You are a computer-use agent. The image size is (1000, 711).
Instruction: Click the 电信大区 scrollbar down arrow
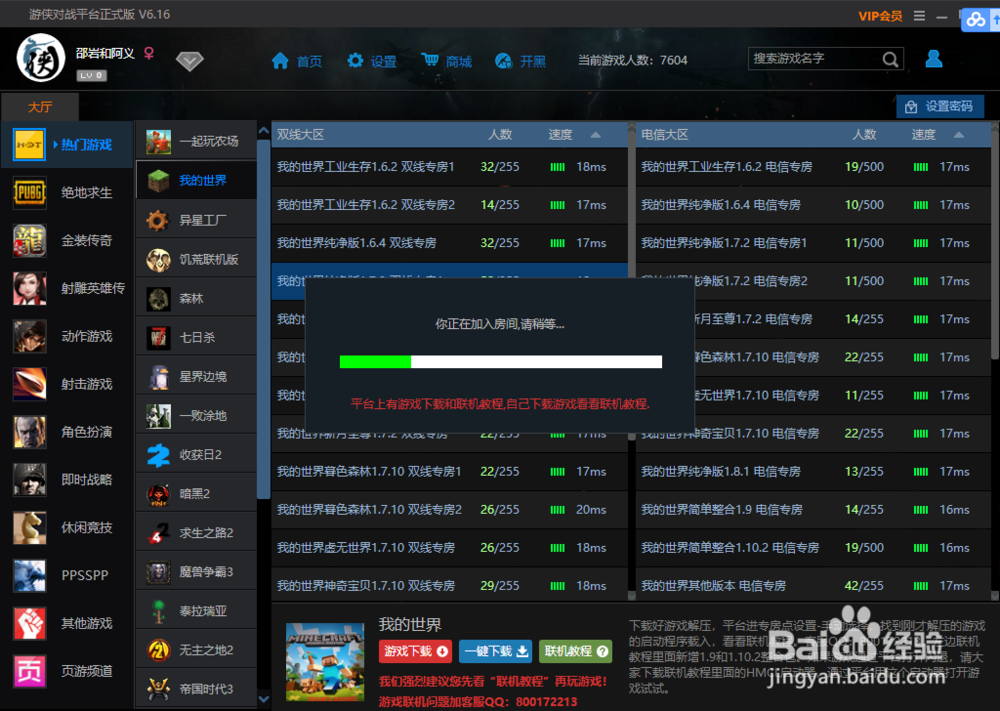[995, 596]
